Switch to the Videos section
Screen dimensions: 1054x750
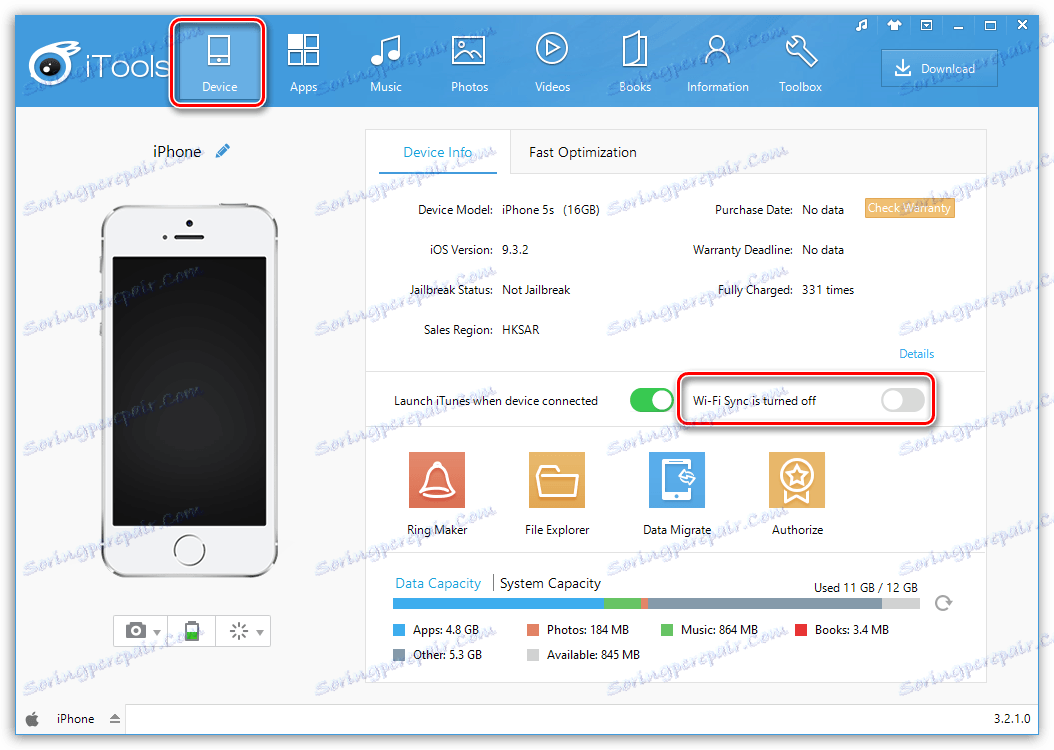552,63
